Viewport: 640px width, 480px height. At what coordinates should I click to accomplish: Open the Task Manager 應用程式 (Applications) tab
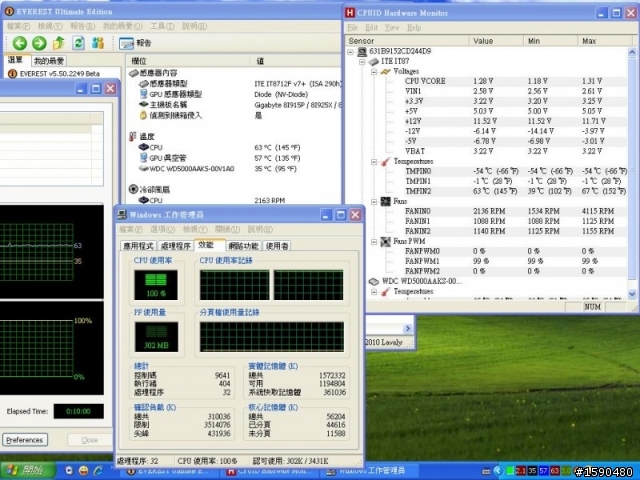[138, 246]
